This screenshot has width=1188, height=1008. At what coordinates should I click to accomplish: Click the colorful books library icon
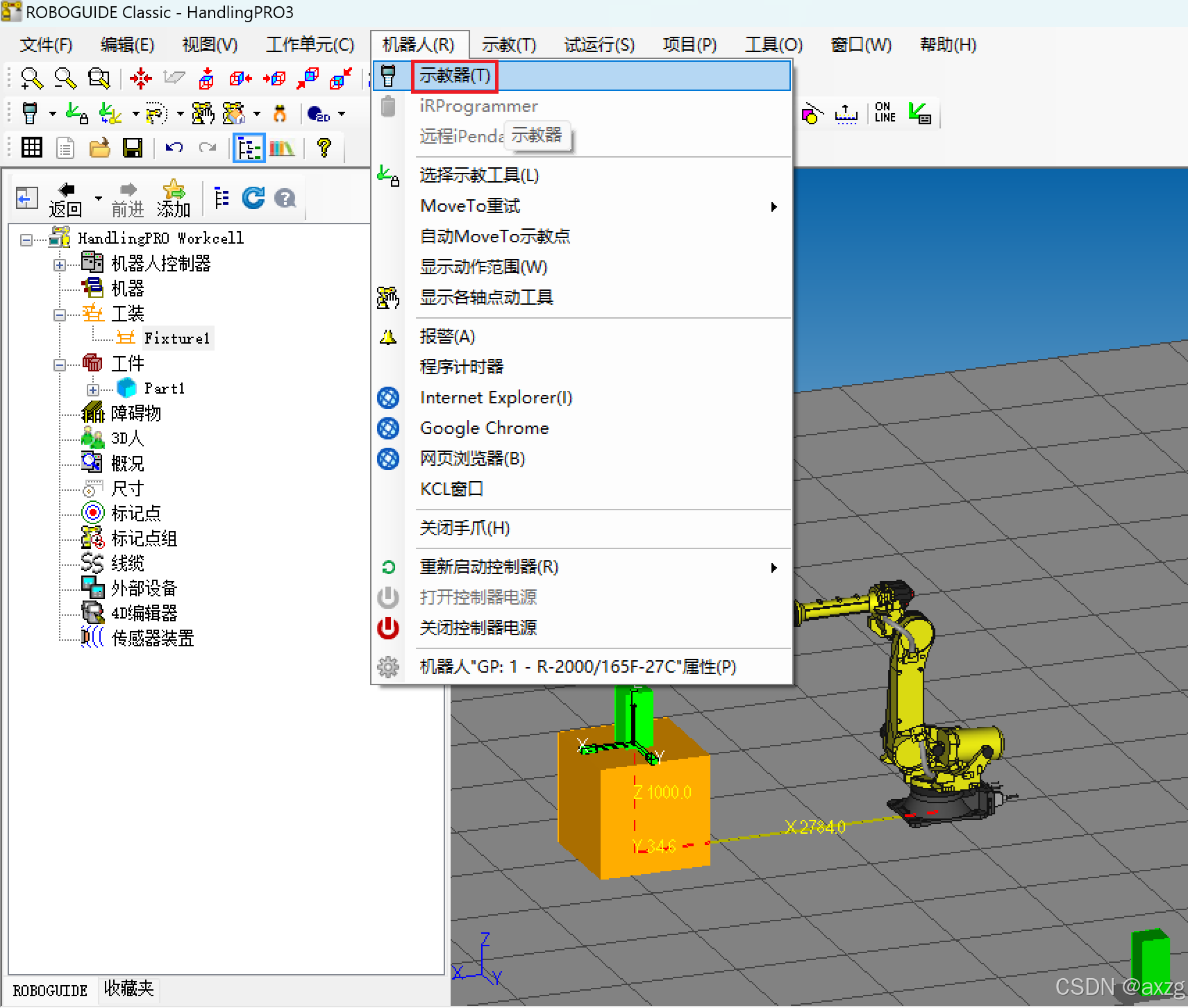282,147
